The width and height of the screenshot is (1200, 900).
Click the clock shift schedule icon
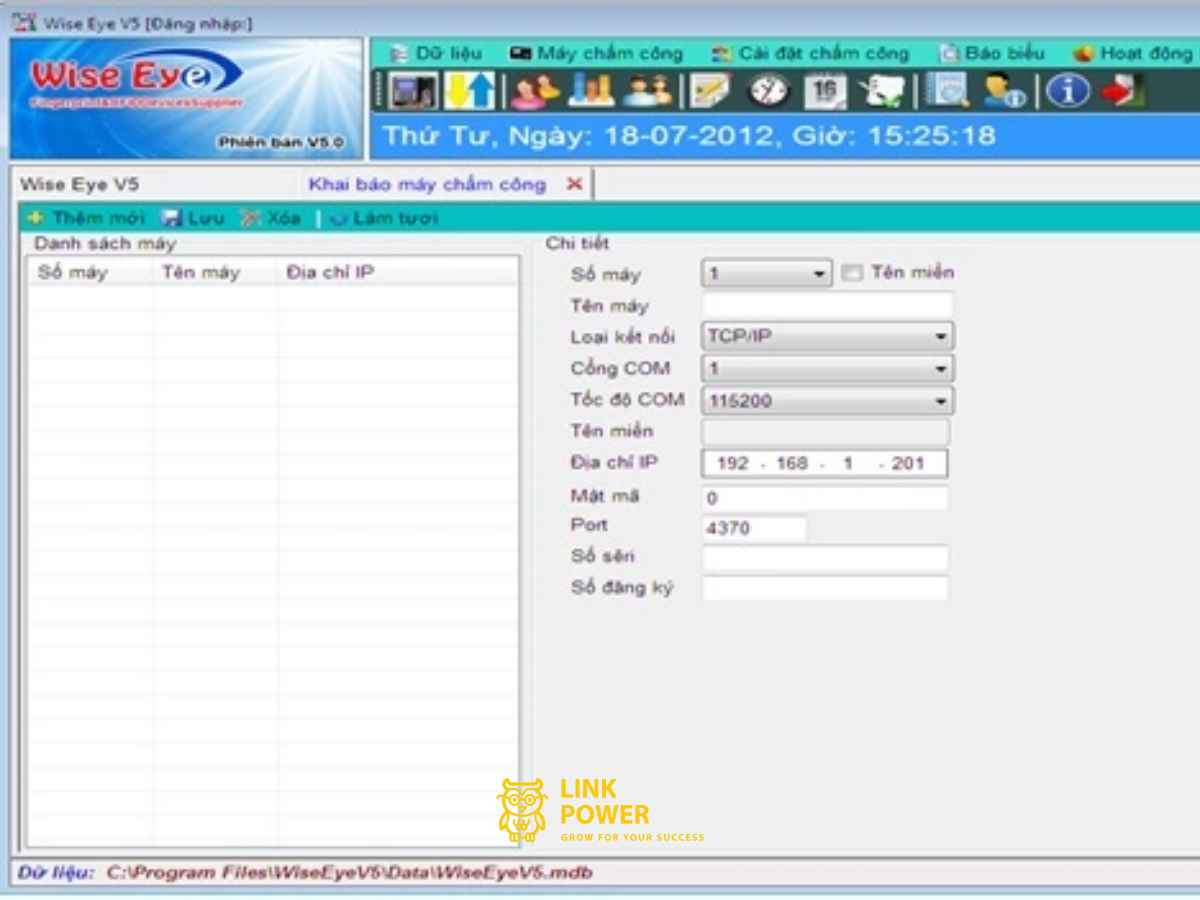768,91
